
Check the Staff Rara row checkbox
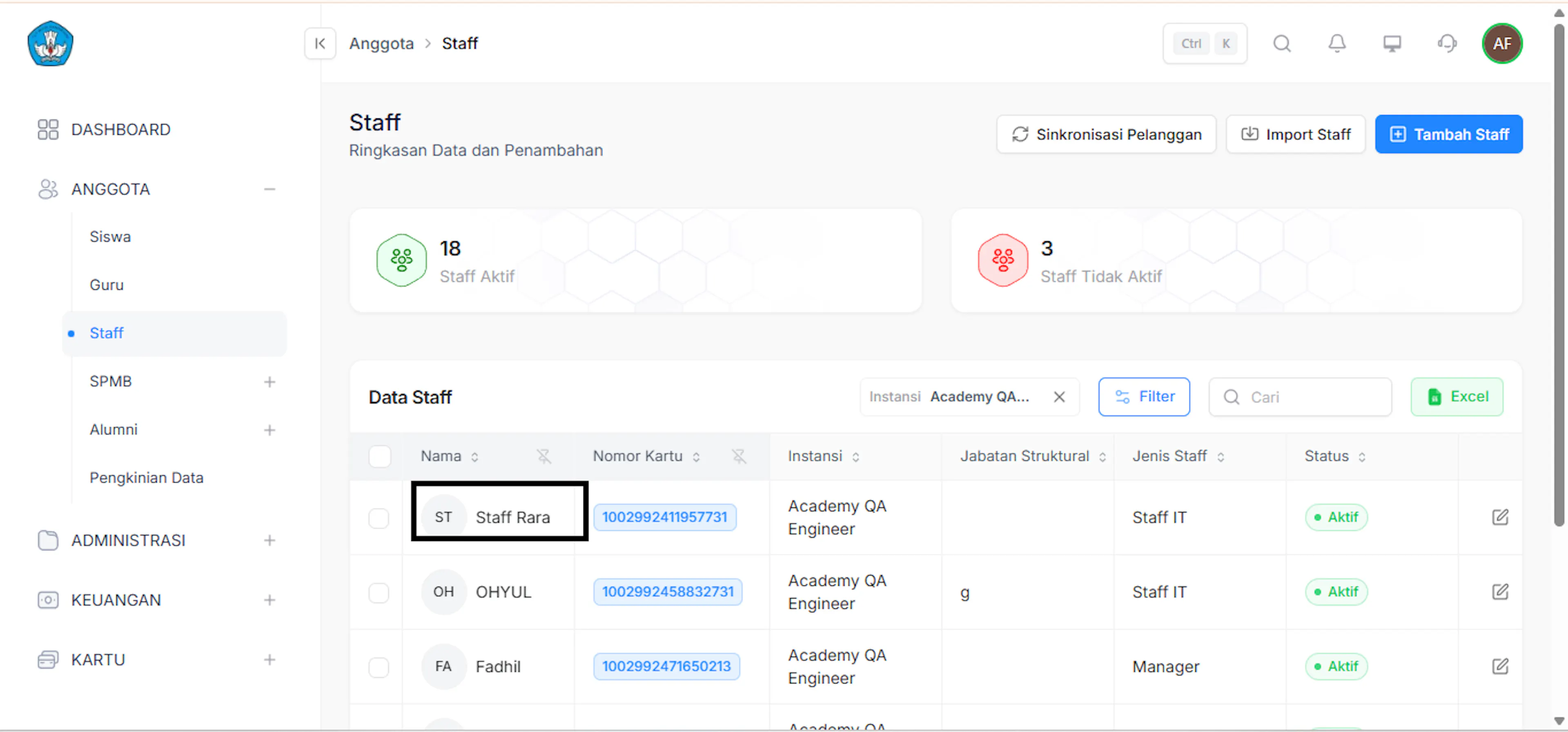(379, 518)
